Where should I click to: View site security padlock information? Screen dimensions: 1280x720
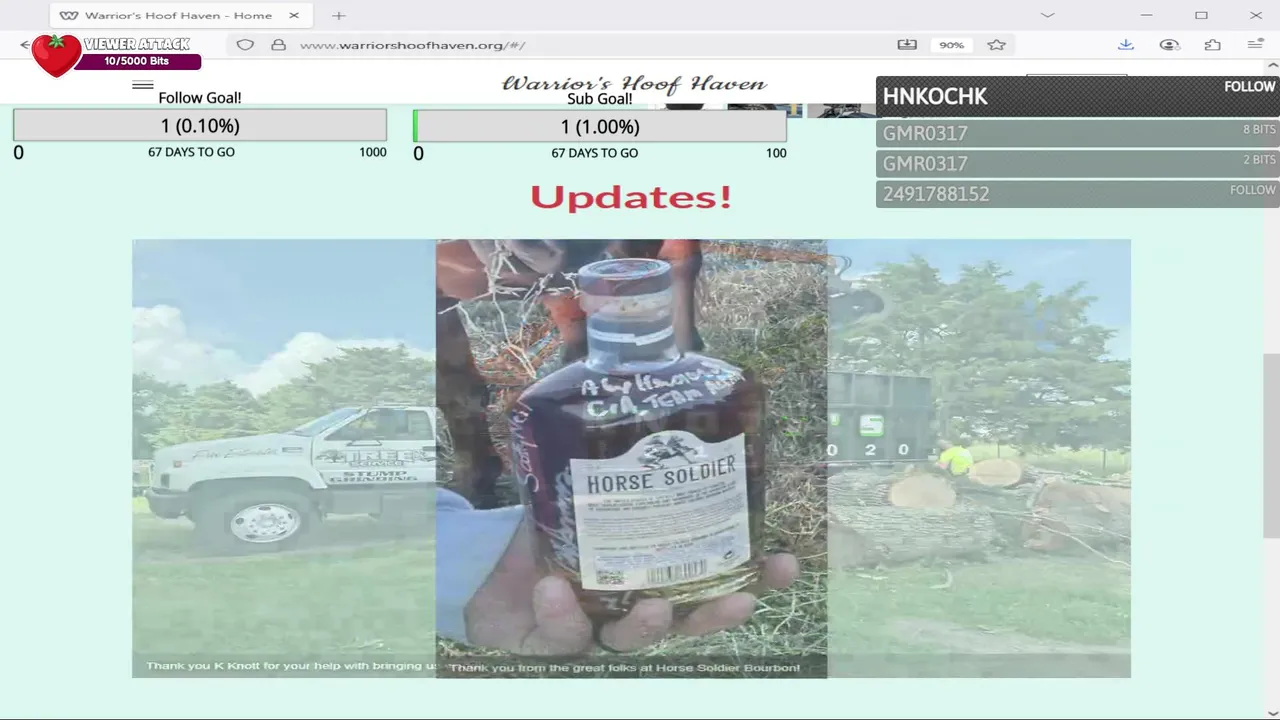click(x=279, y=45)
